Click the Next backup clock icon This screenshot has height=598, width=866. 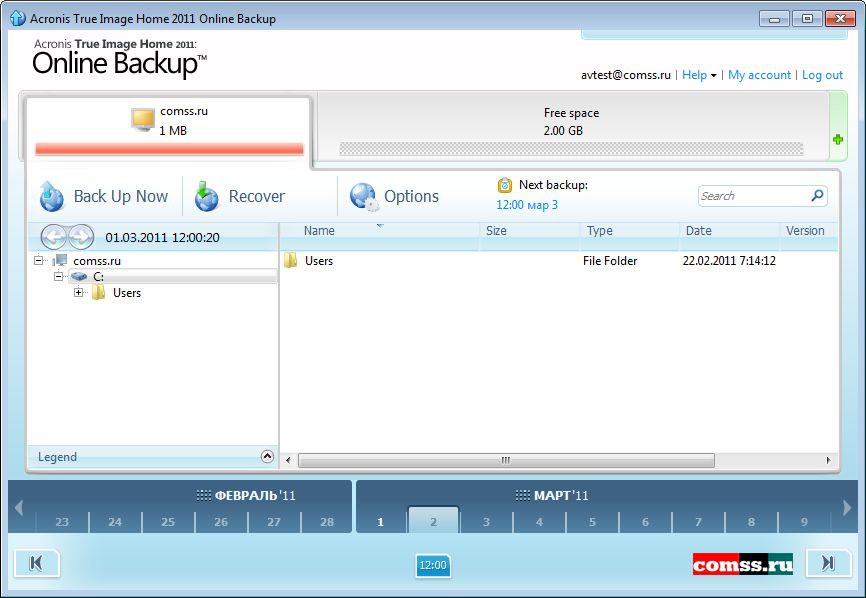[505, 185]
